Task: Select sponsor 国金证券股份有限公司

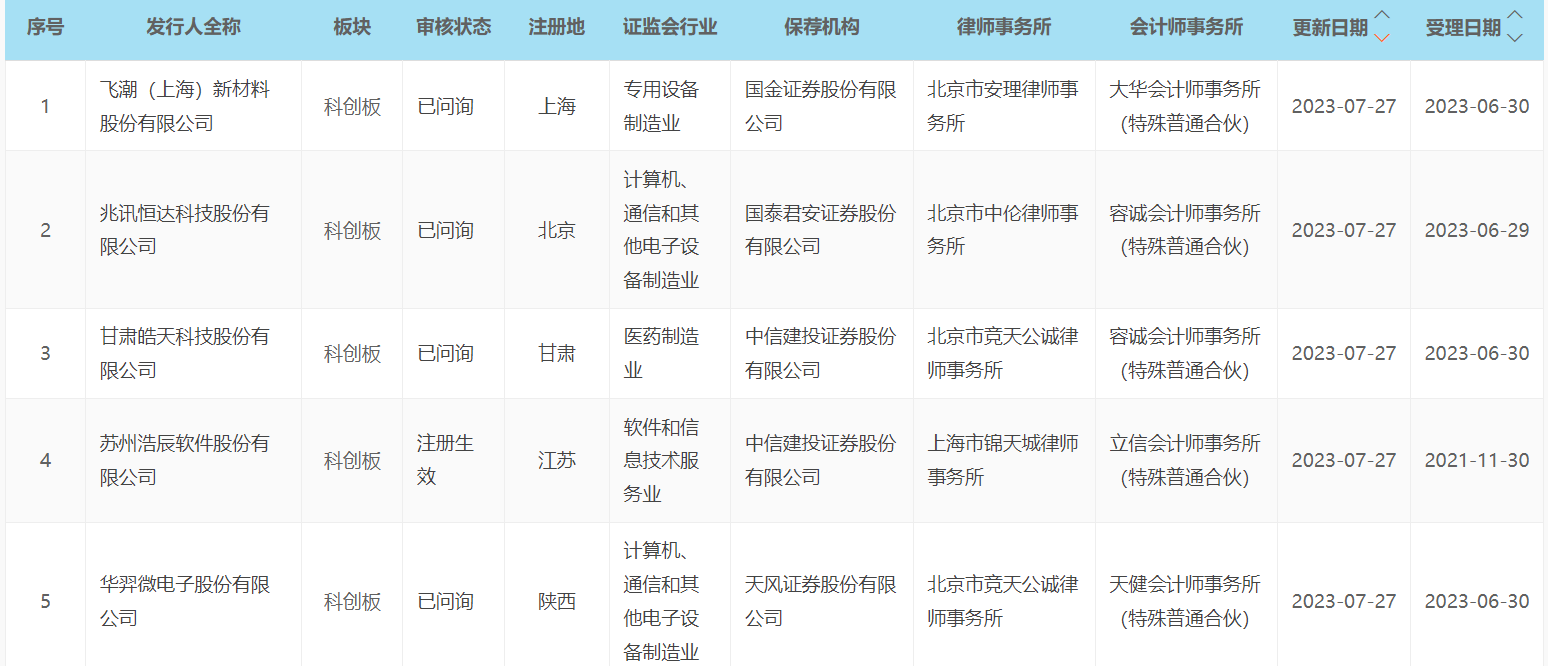Action: 821,106
